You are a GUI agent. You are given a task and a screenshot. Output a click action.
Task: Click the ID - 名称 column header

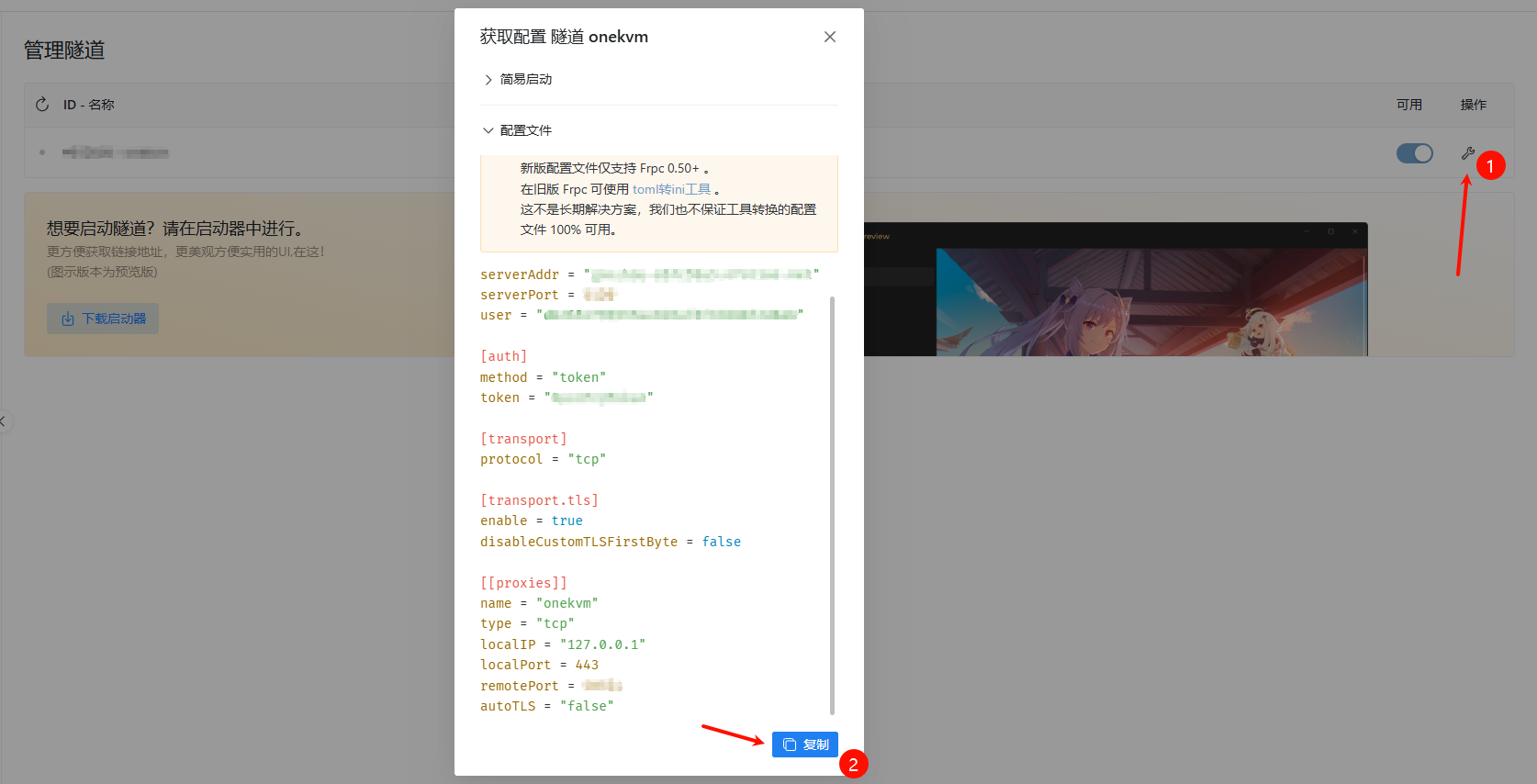pos(89,105)
